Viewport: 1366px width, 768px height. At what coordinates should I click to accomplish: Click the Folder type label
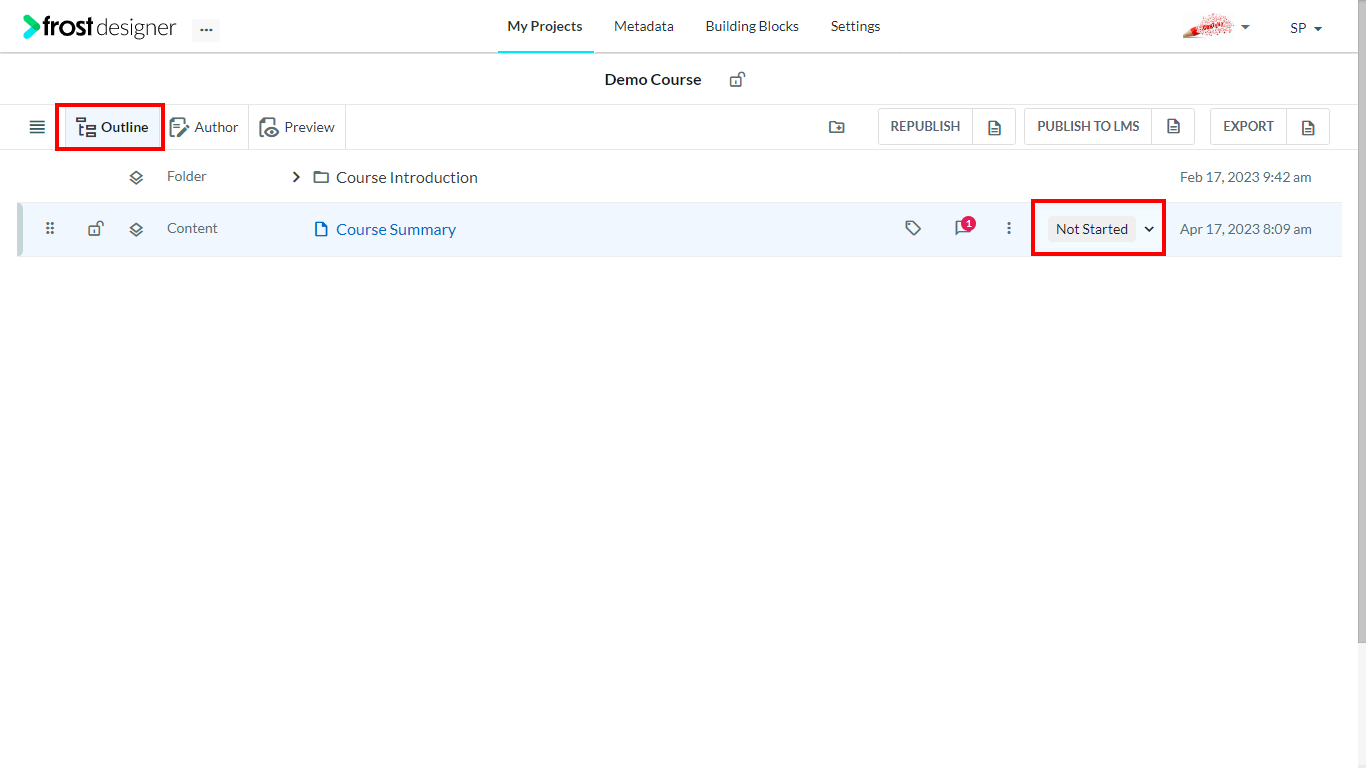click(187, 177)
